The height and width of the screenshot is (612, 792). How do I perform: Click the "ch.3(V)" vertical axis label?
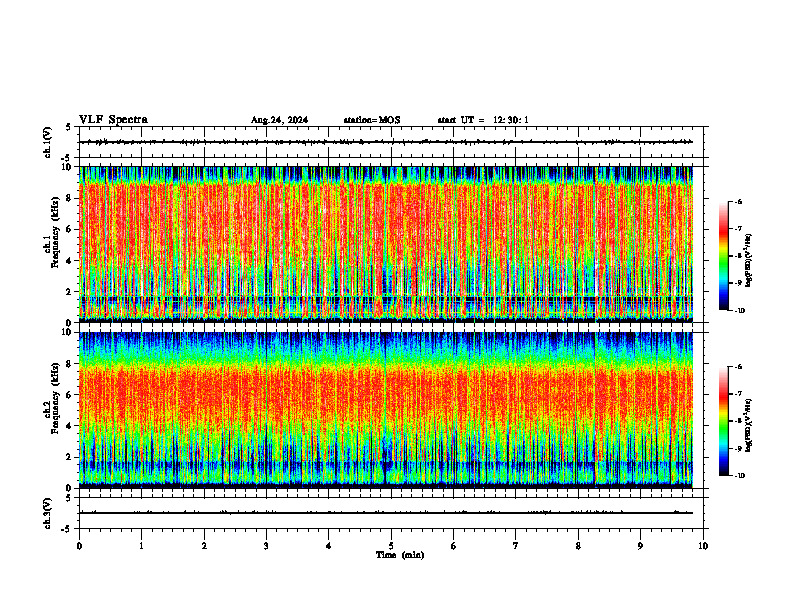tap(48, 513)
